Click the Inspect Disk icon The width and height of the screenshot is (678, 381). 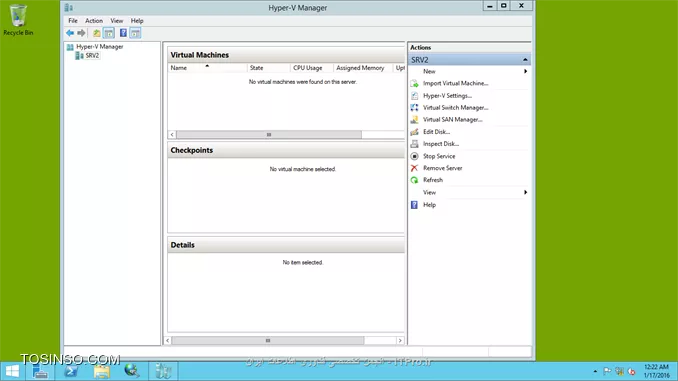414,144
